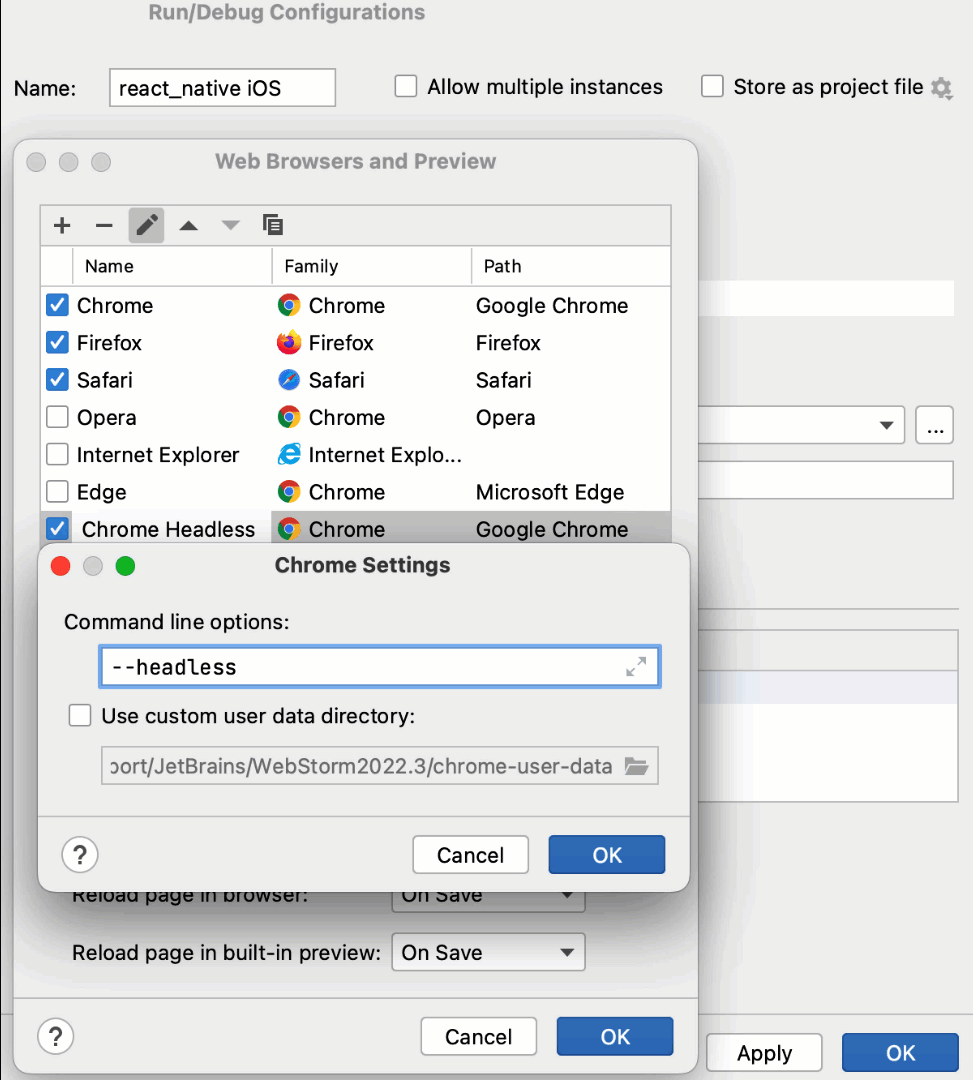
Task: Enable the Opera browser checkbox
Action: 57,417
